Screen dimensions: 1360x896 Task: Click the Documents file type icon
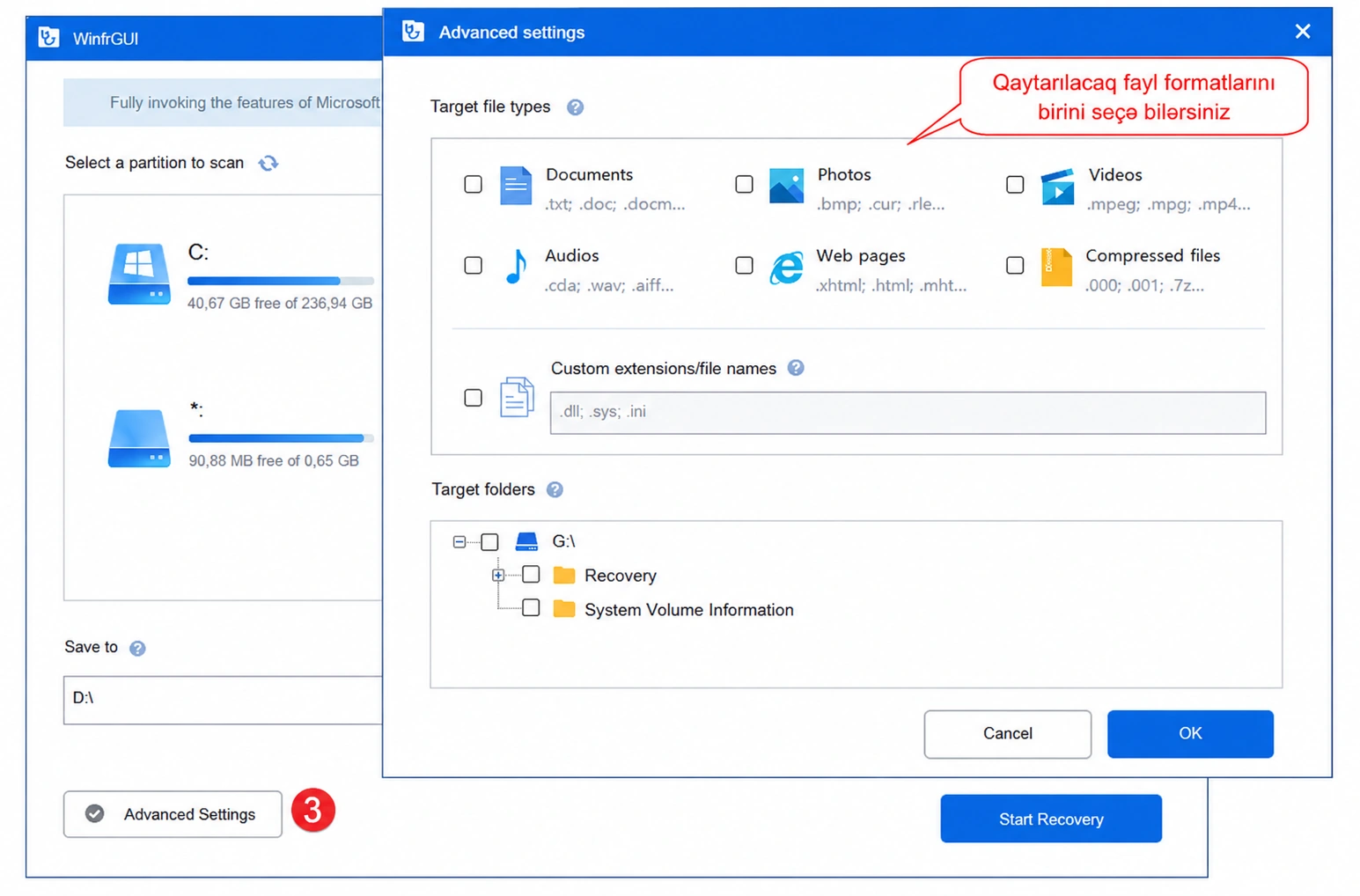pyautogui.click(x=516, y=186)
